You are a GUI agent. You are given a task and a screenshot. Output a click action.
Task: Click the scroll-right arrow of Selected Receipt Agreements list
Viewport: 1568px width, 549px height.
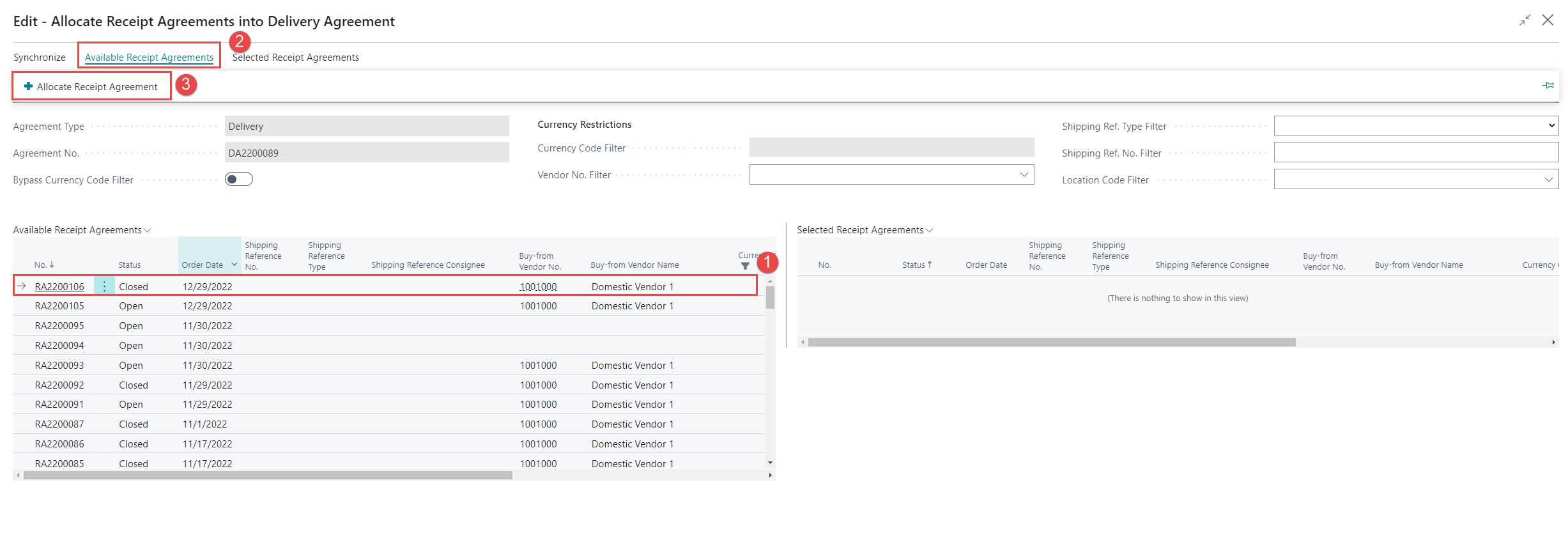point(1553,343)
